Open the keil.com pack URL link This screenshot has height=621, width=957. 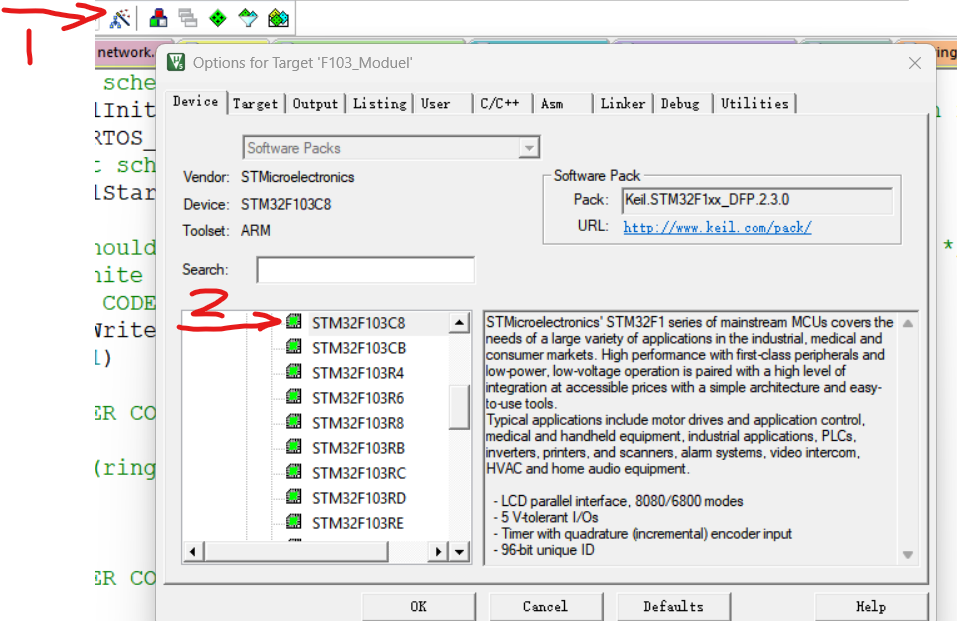(716, 227)
